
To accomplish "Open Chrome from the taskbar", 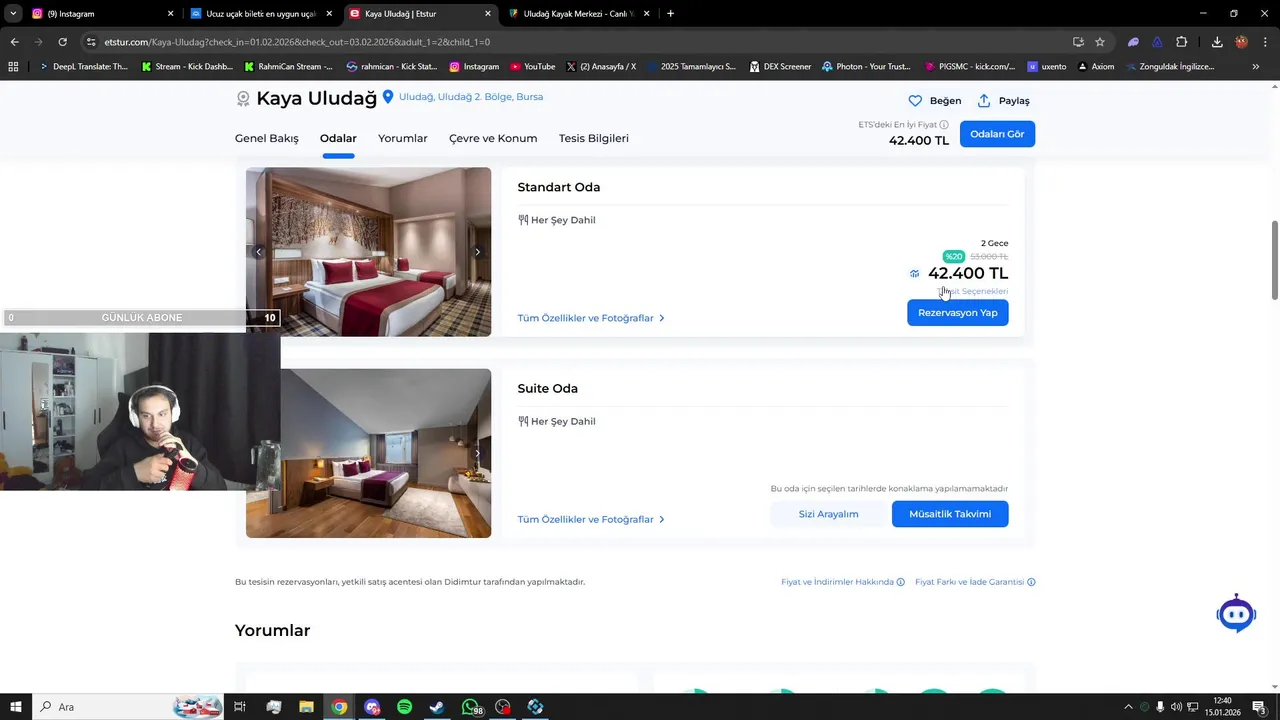I will [x=339, y=707].
